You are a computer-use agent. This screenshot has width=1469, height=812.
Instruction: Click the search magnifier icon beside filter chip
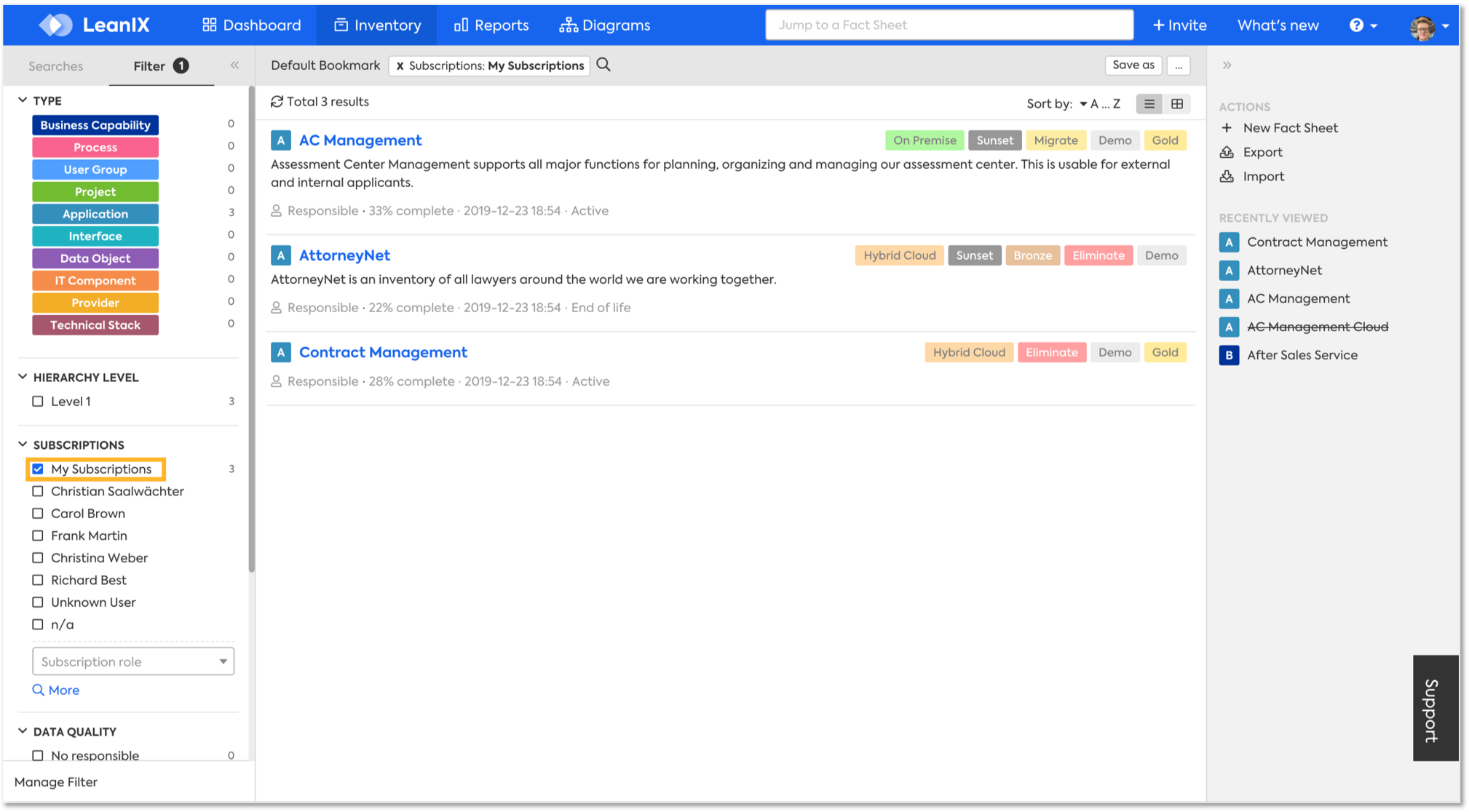603,65
